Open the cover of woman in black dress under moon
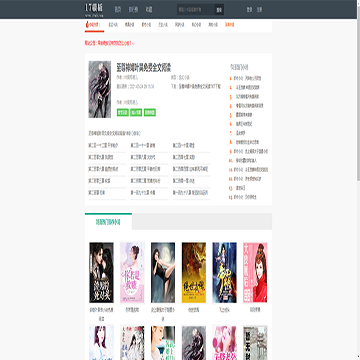This screenshot has height=360, width=360. pyautogui.click(x=163, y=273)
